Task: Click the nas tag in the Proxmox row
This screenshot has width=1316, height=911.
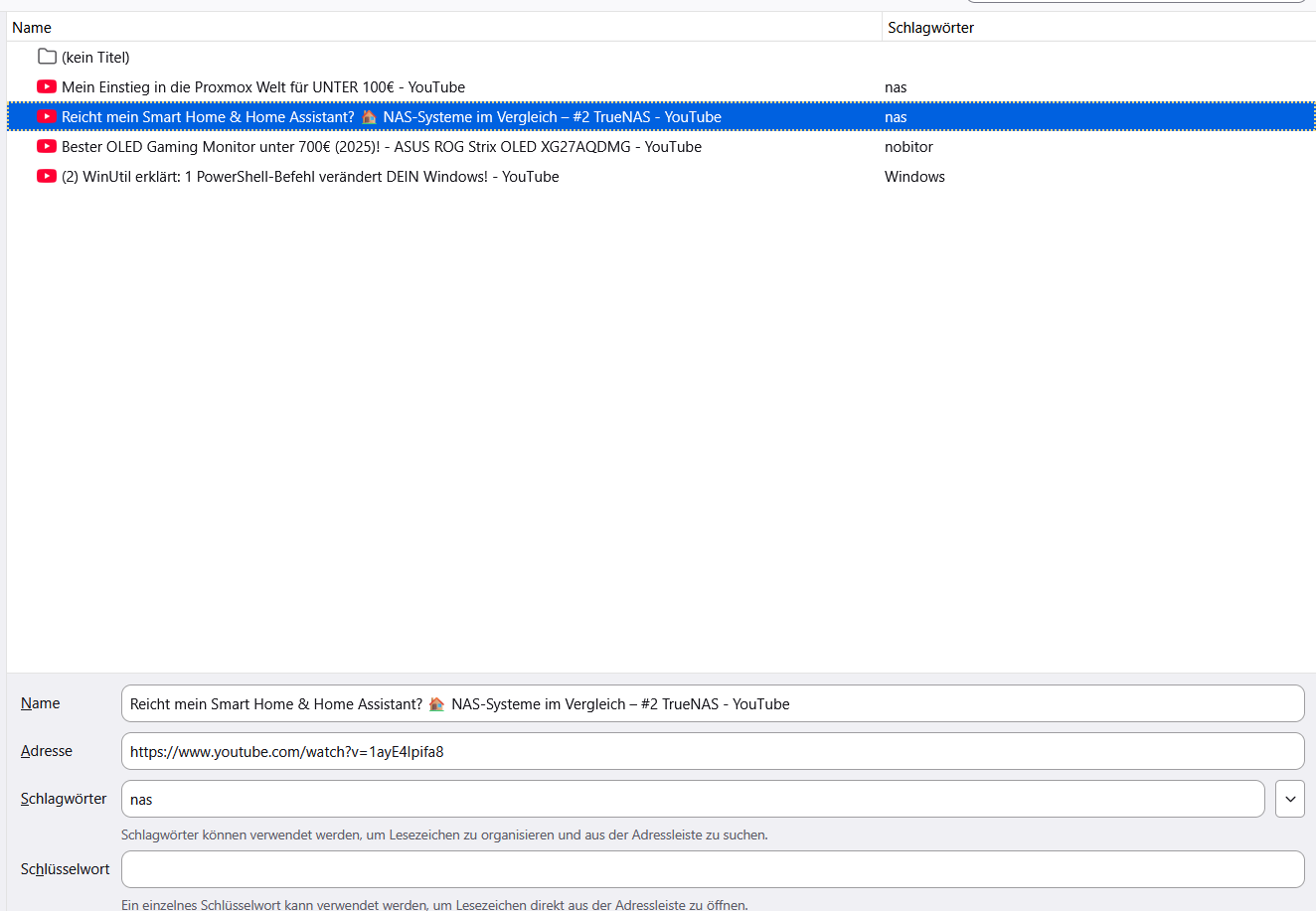Action: (x=896, y=87)
